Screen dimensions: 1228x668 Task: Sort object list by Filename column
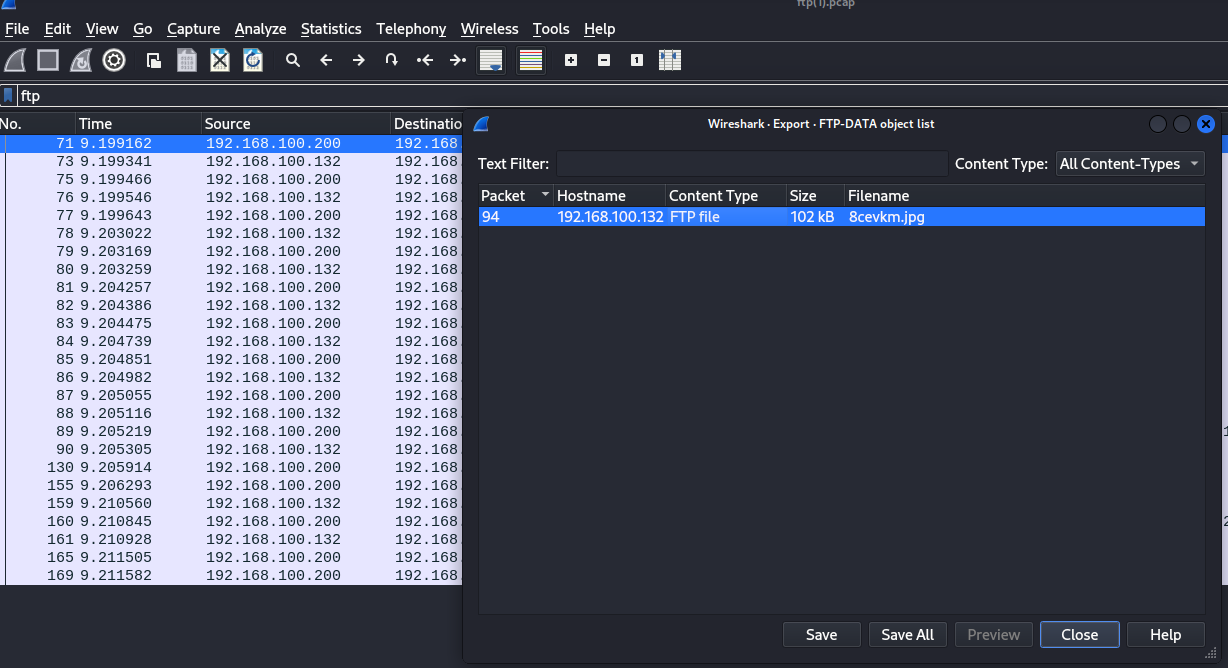pyautogui.click(x=1025, y=196)
